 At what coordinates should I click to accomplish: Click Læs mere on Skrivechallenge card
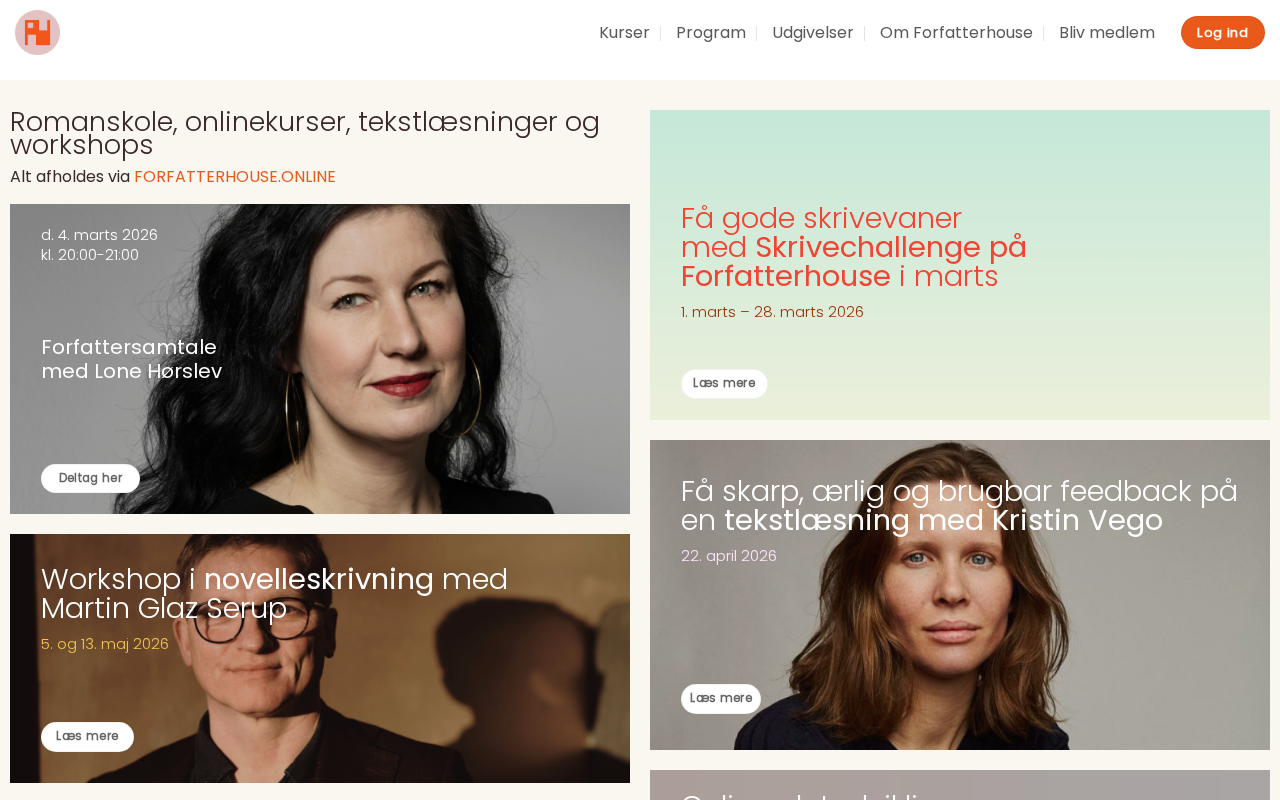tap(724, 384)
